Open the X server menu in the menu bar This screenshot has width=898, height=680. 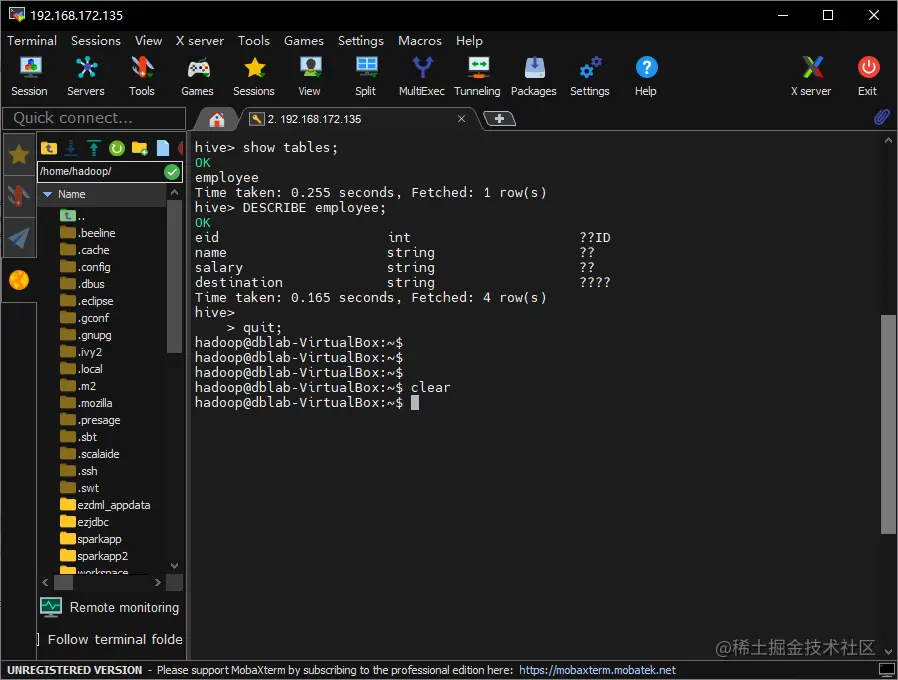(x=200, y=41)
